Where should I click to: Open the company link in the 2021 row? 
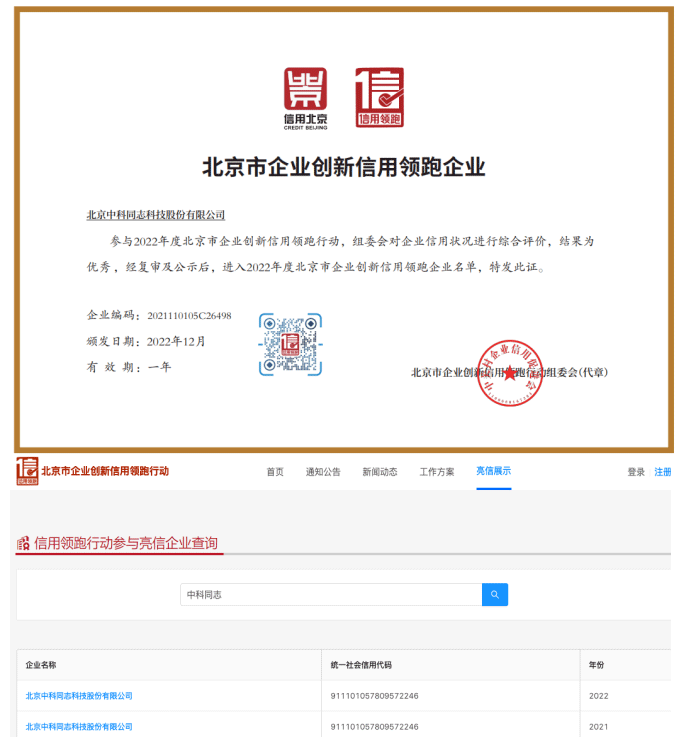click(x=79, y=726)
